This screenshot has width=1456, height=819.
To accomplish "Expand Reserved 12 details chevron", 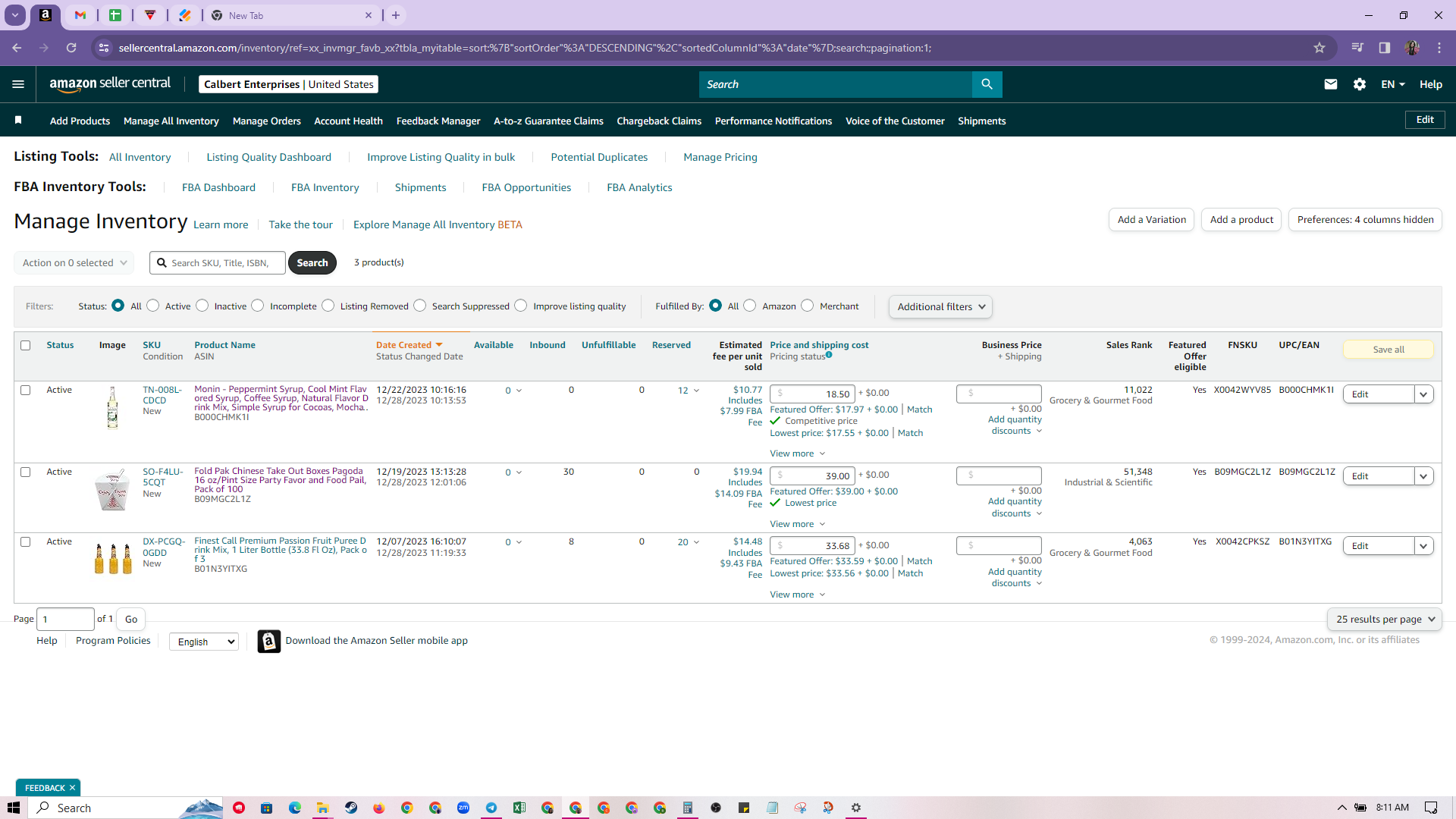I will pos(696,391).
